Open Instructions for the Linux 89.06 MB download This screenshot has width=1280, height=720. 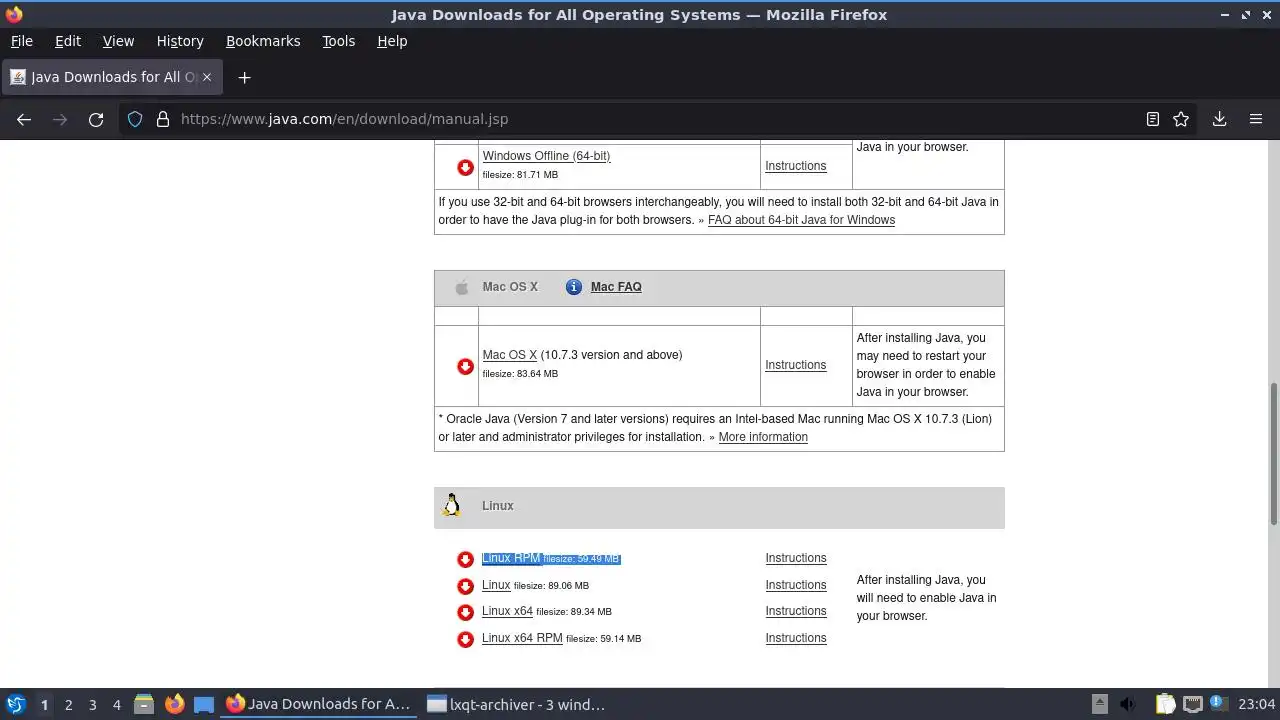click(796, 585)
